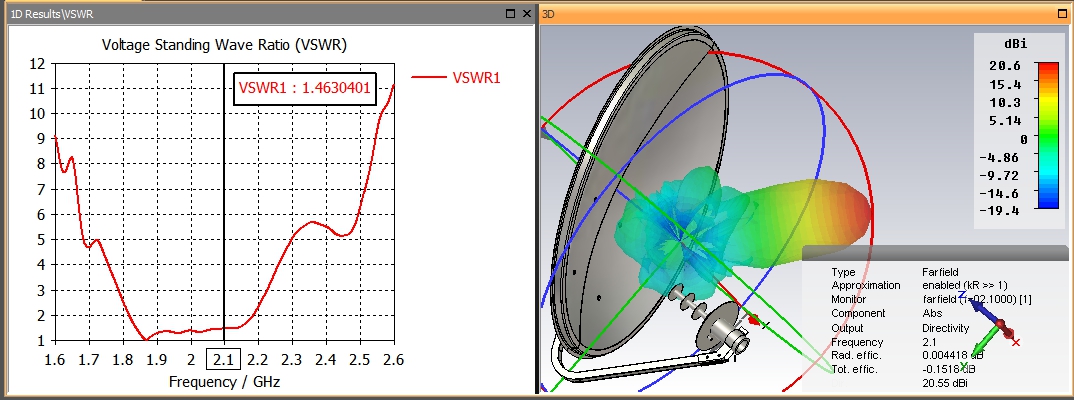Click the -19.4 minimum scale value
Viewport: 1074px width, 400px height.
[x=999, y=211]
